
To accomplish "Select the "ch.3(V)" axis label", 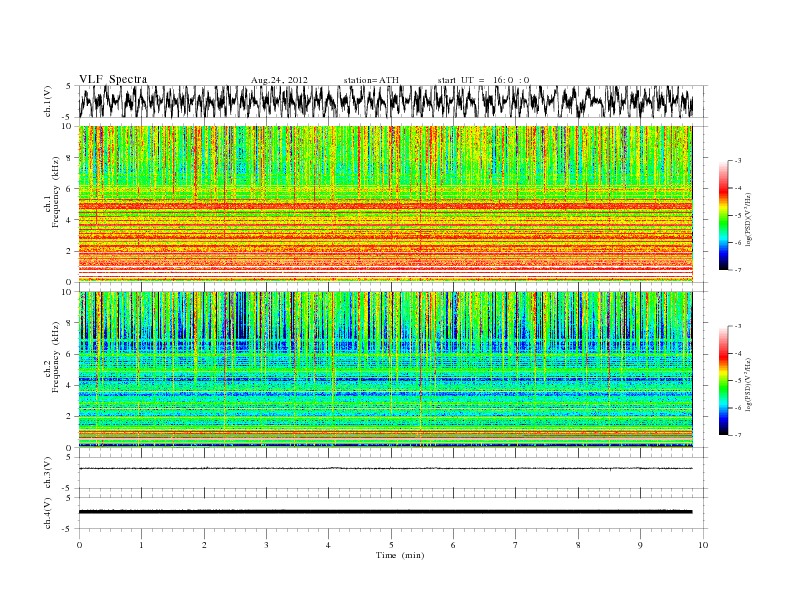I will tap(47, 472).
